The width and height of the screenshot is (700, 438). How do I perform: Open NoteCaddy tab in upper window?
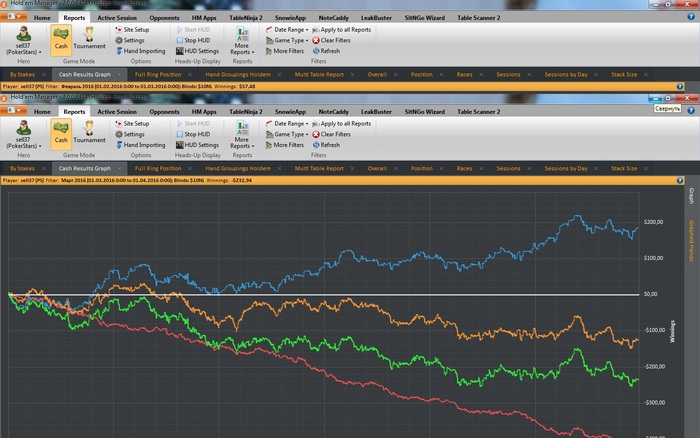(333, 18)
